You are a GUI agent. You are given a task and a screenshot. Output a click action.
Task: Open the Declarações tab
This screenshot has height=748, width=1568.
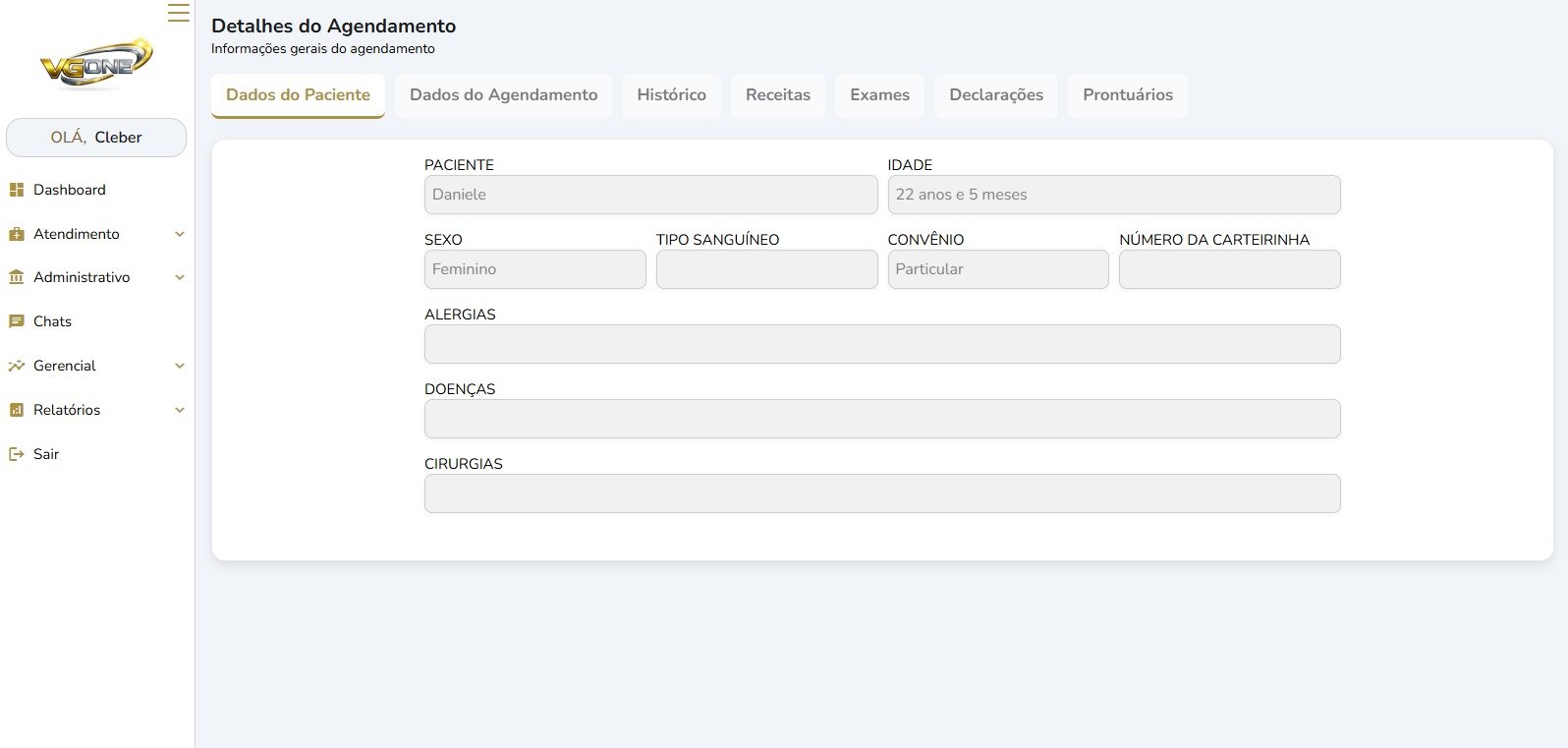click(996, 95)
